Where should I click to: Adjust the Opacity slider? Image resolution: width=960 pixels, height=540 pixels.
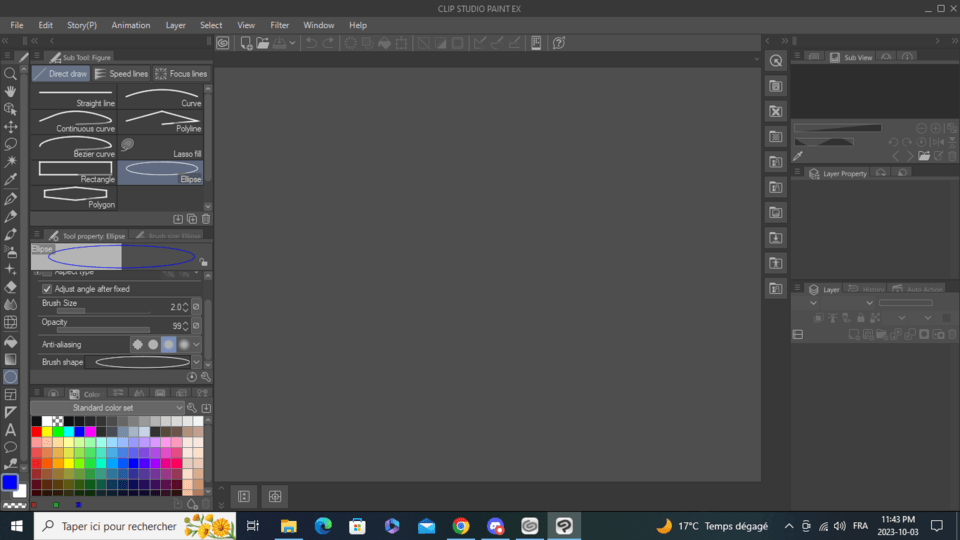tap(103, 330)
